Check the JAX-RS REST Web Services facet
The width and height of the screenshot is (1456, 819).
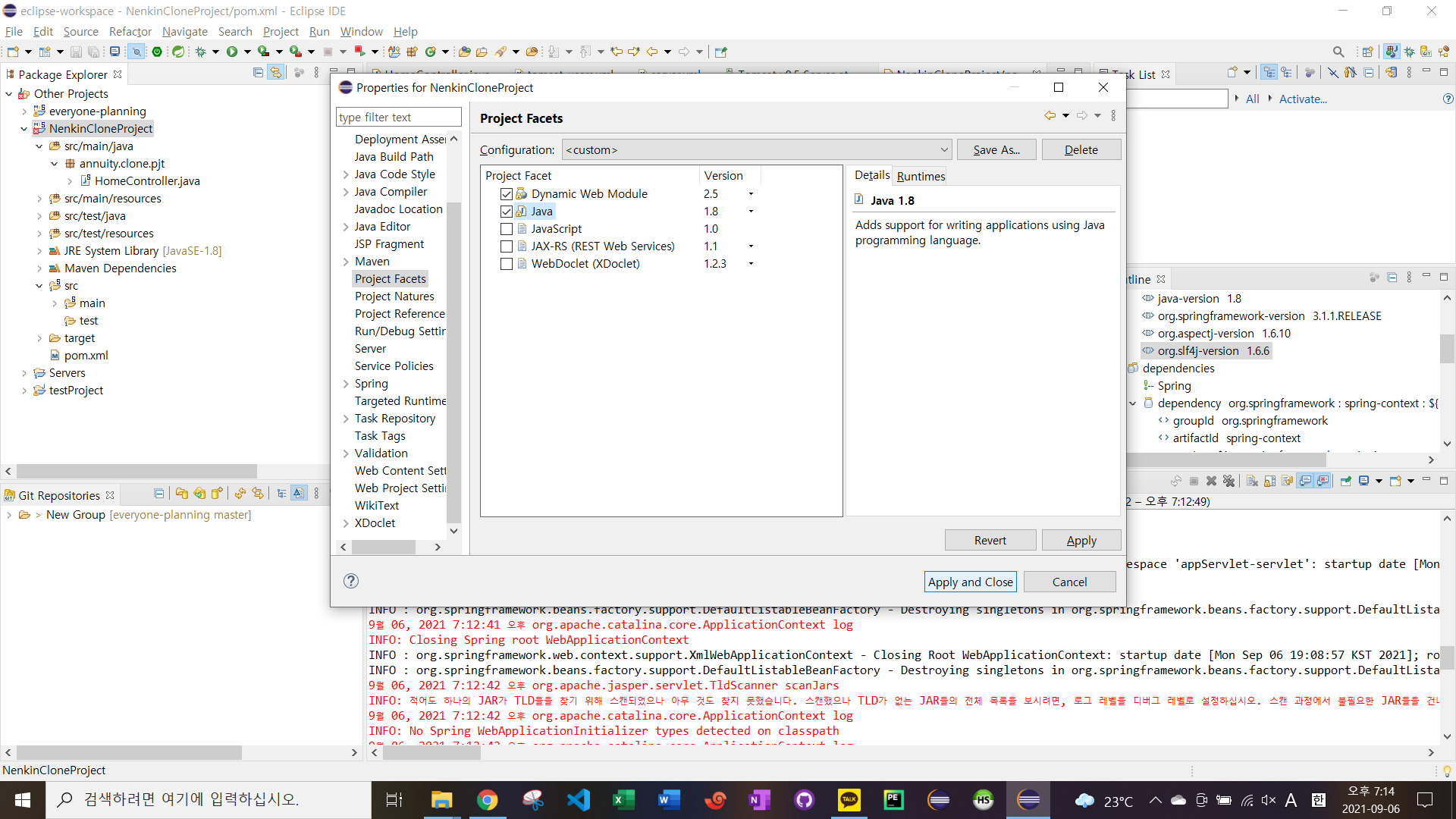(x=507, y=246)
